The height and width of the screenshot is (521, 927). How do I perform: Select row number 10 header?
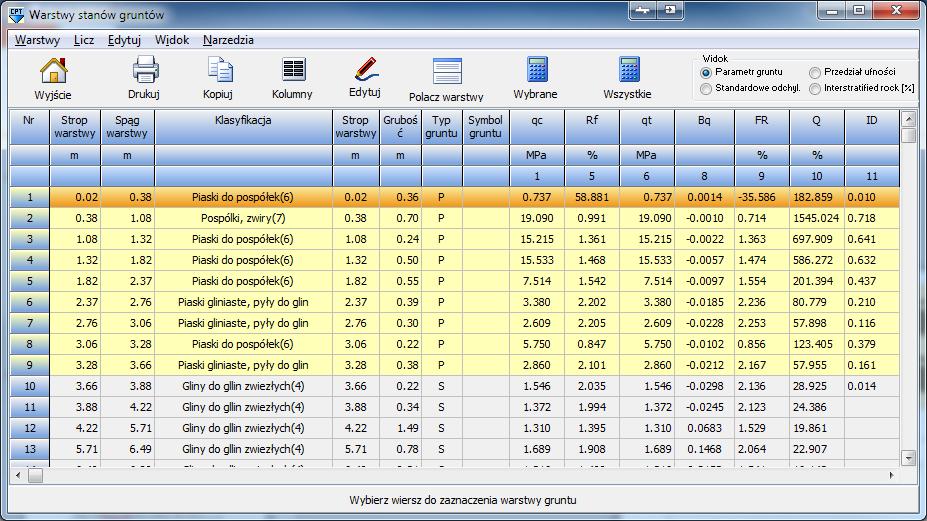point(30,386)
